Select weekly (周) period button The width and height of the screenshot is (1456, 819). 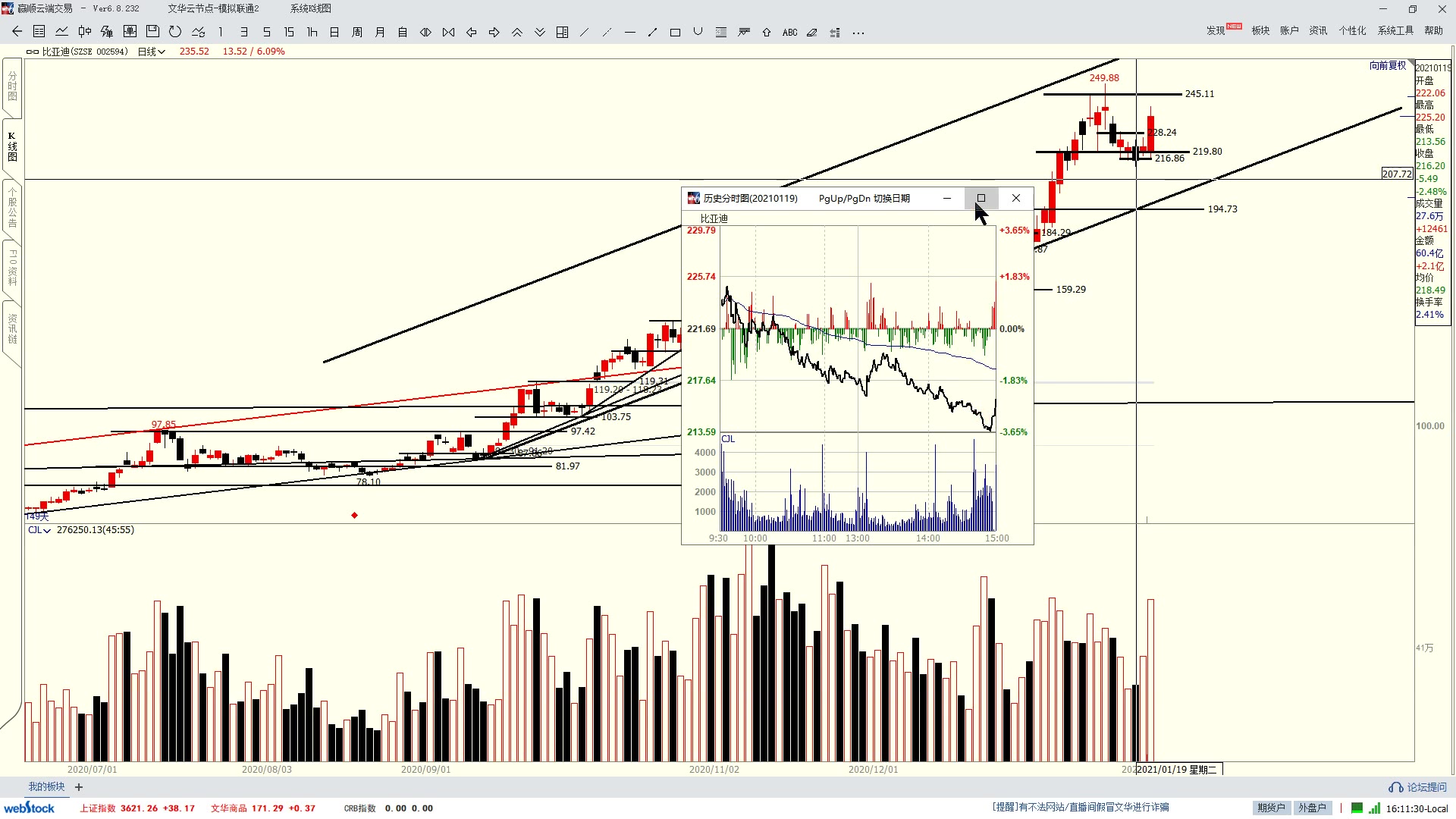click(357, 32)
